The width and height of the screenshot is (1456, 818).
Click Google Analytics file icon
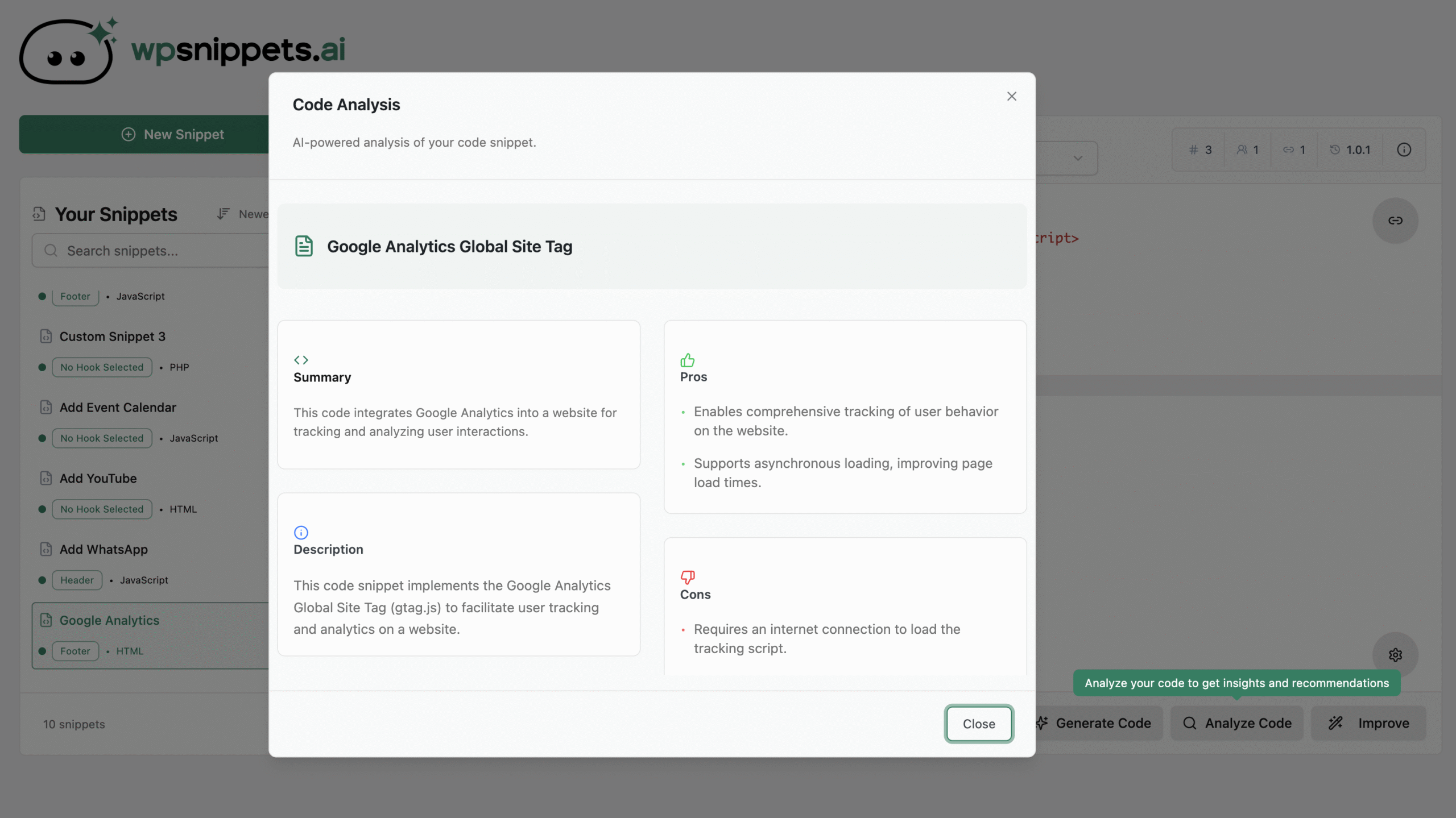pos(46,620)
